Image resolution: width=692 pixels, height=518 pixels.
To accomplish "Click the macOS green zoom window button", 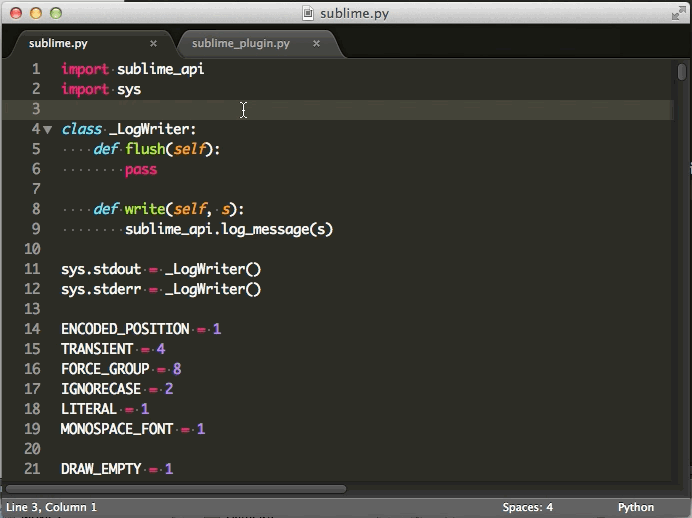I will coord(56,13).
